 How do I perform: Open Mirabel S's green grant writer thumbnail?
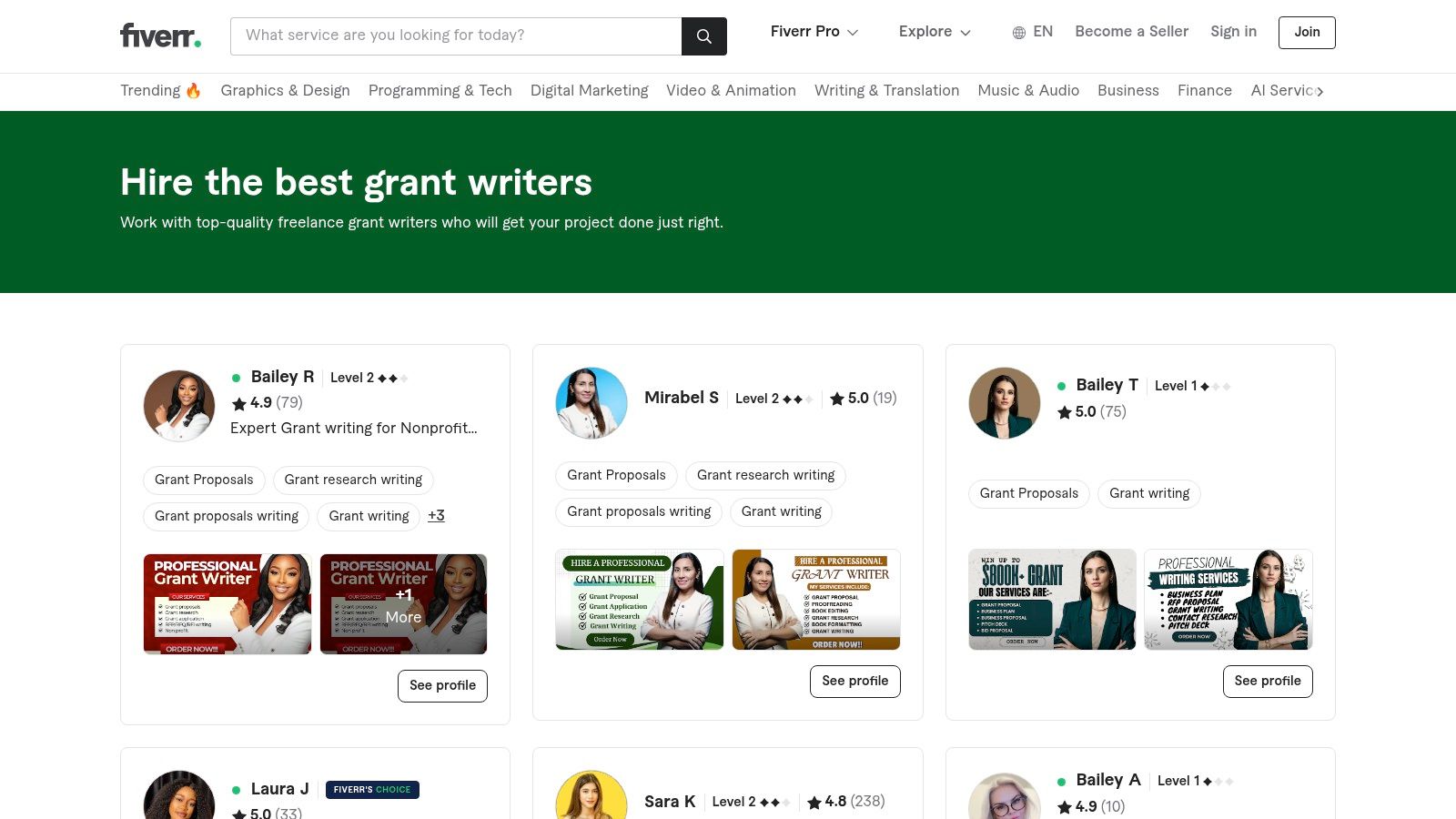pos(640,600)
